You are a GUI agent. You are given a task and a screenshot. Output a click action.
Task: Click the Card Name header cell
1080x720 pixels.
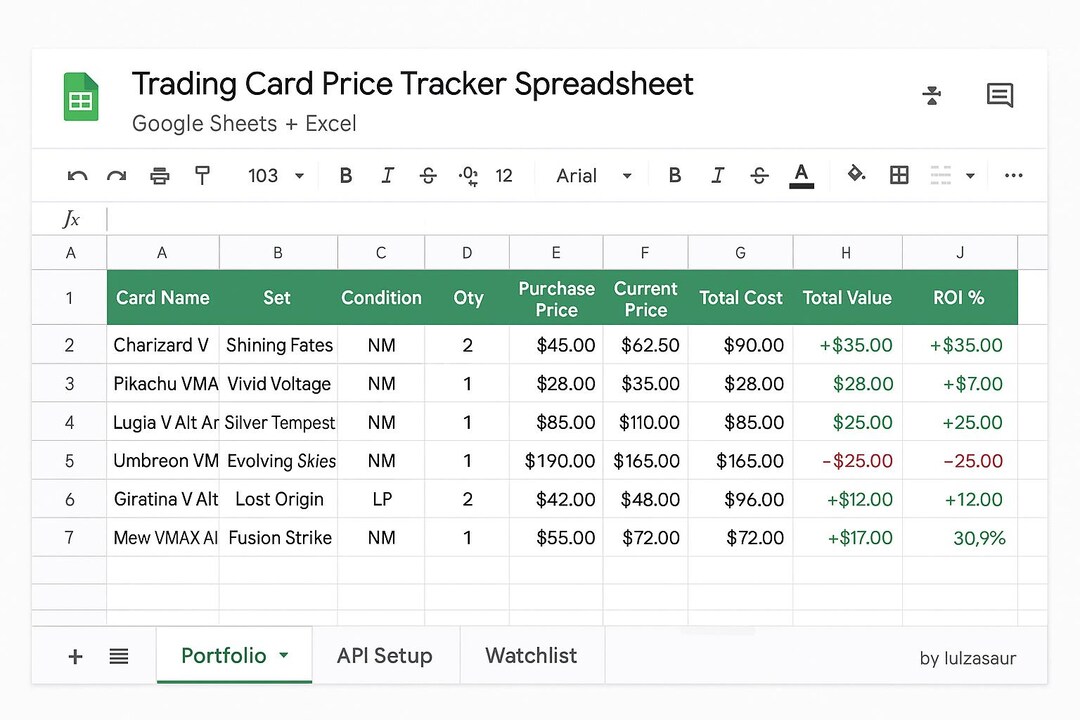(x=163, y=298)
